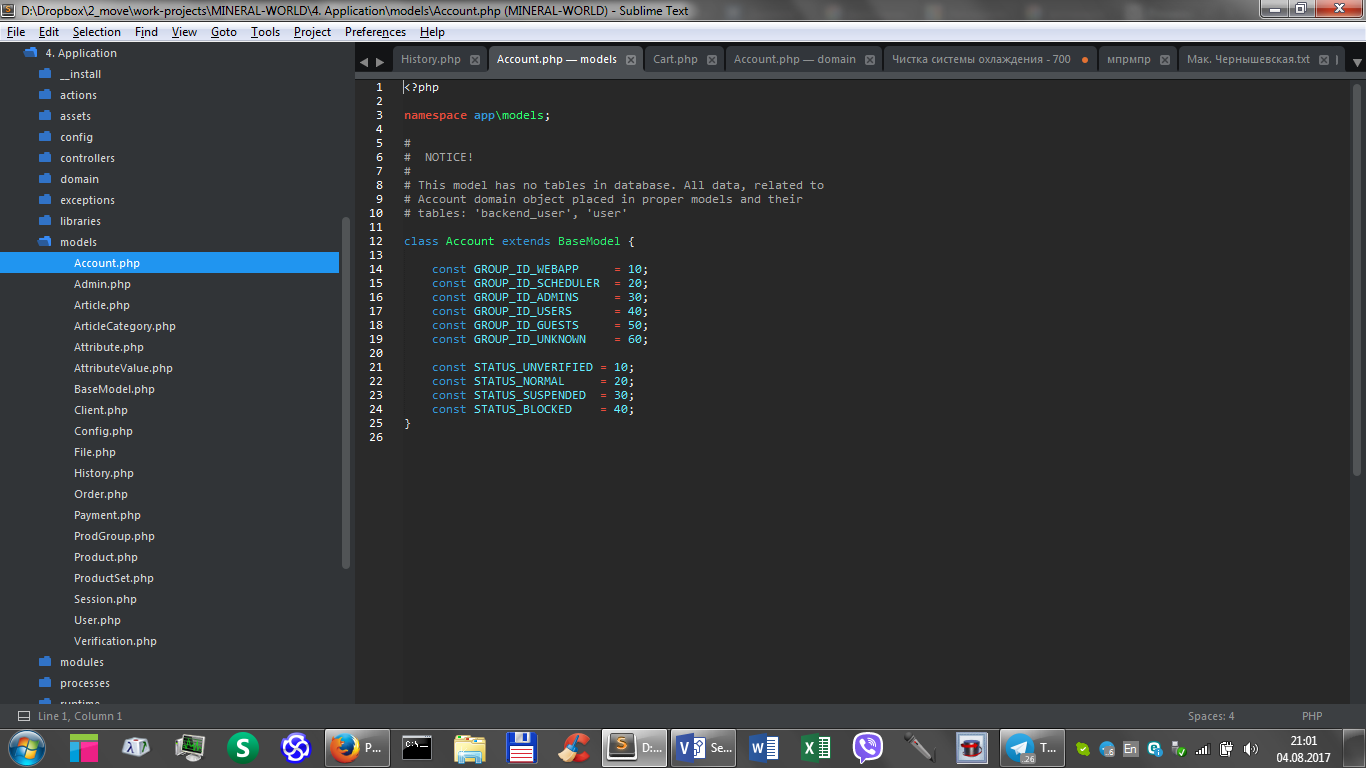
Task: Click the sidebar vertical scrollbar
Action: [346, 392]
